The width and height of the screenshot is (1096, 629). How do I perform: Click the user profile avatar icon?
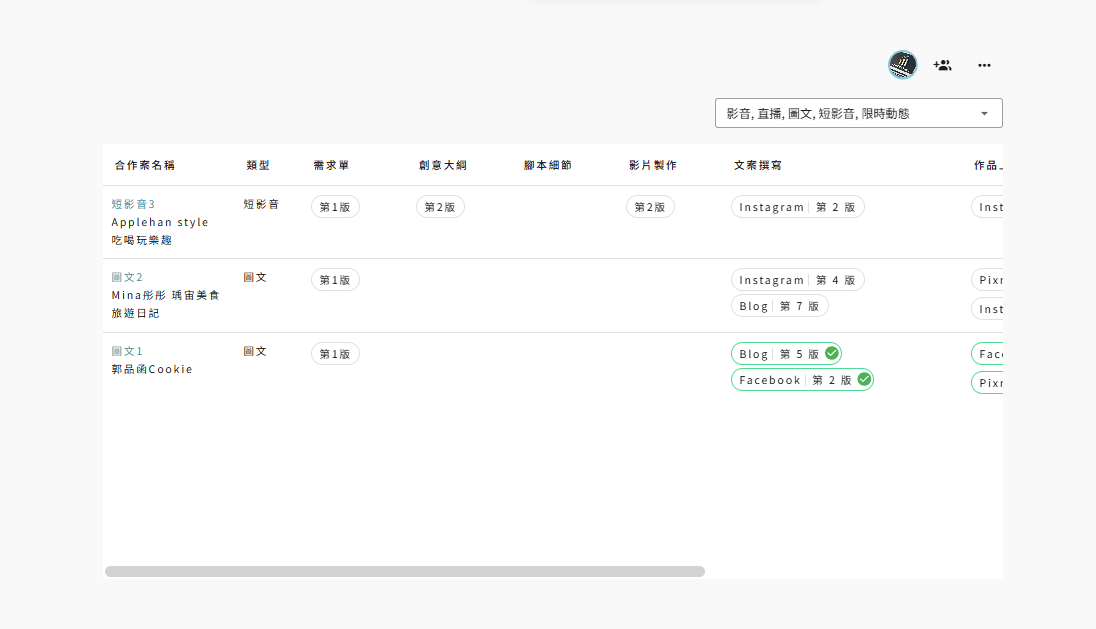point(903,65)
